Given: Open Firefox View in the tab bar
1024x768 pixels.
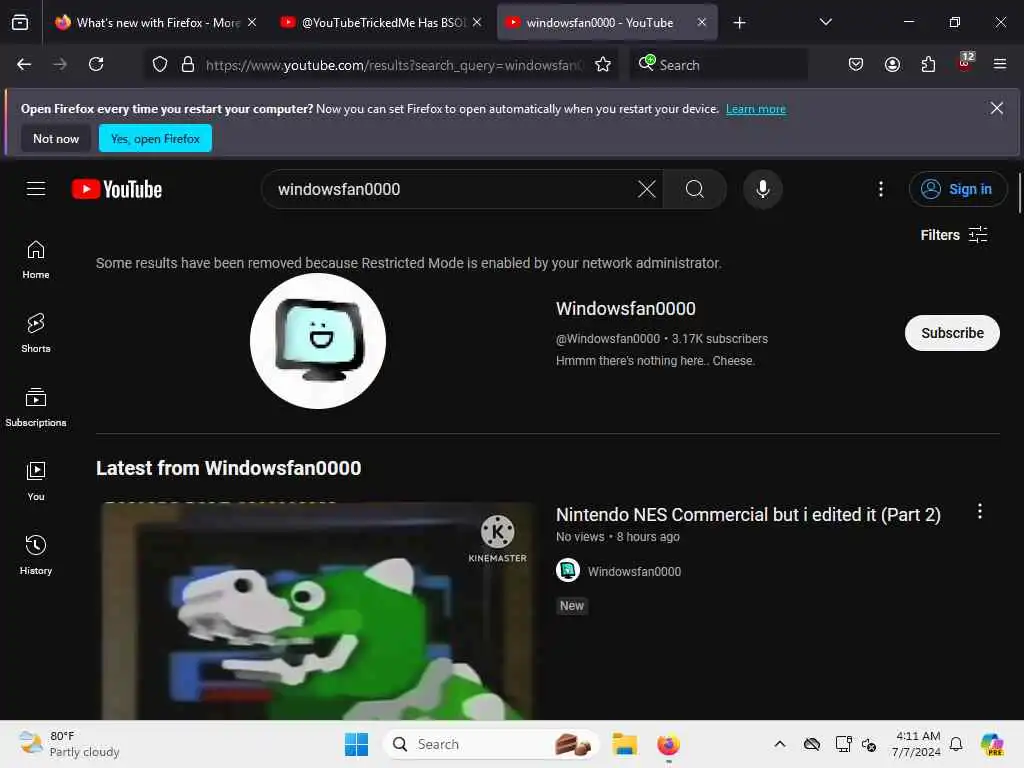Looking at the screenshot, I should coord(20,23).
